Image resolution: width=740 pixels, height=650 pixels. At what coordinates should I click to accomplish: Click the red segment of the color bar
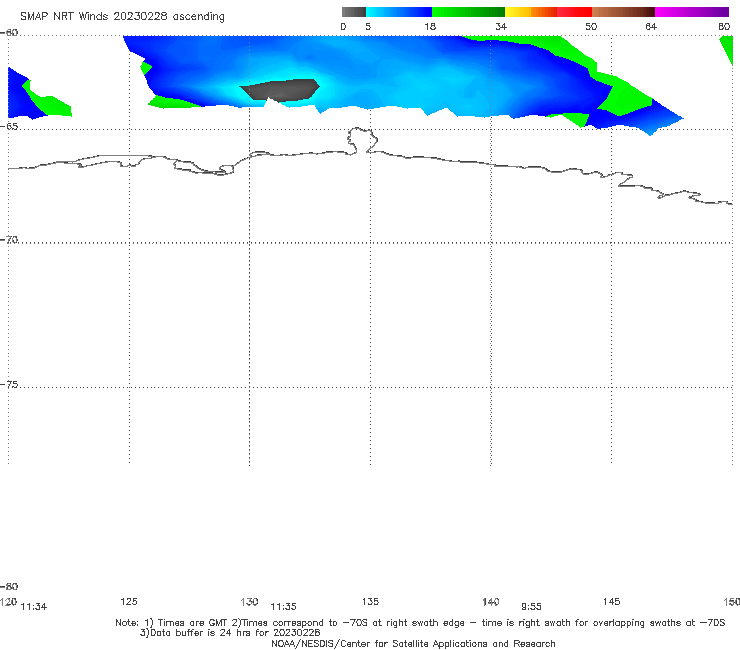(x=574, y=12)
